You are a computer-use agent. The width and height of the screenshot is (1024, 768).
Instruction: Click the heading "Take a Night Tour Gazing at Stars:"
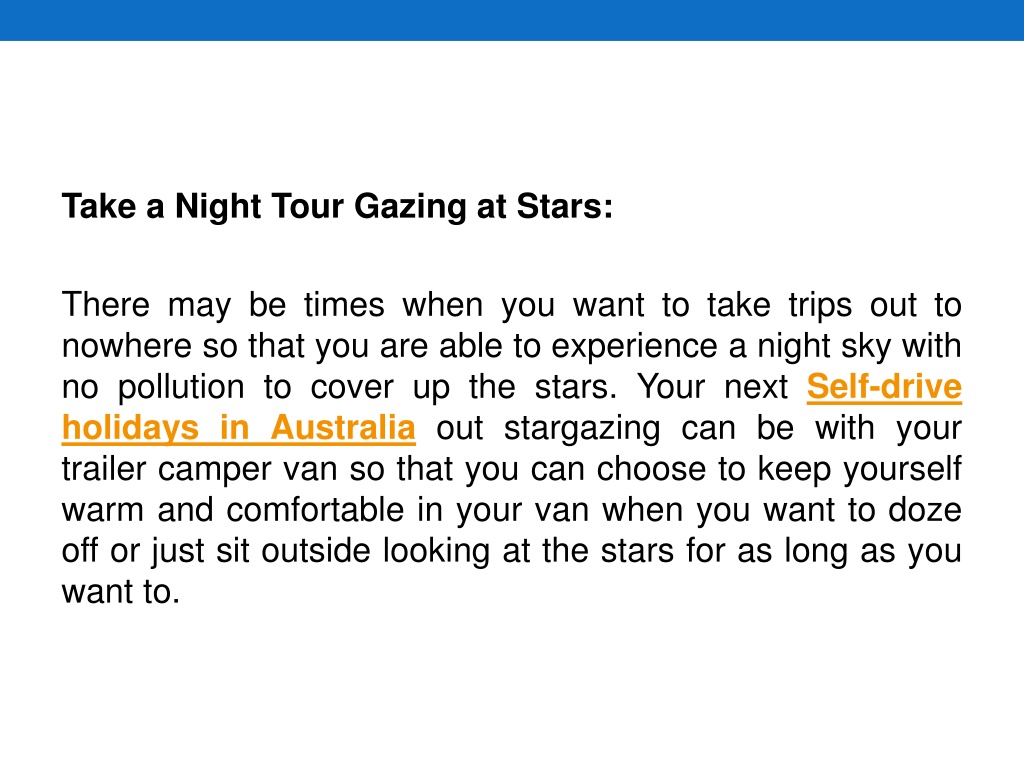(338, 206)
